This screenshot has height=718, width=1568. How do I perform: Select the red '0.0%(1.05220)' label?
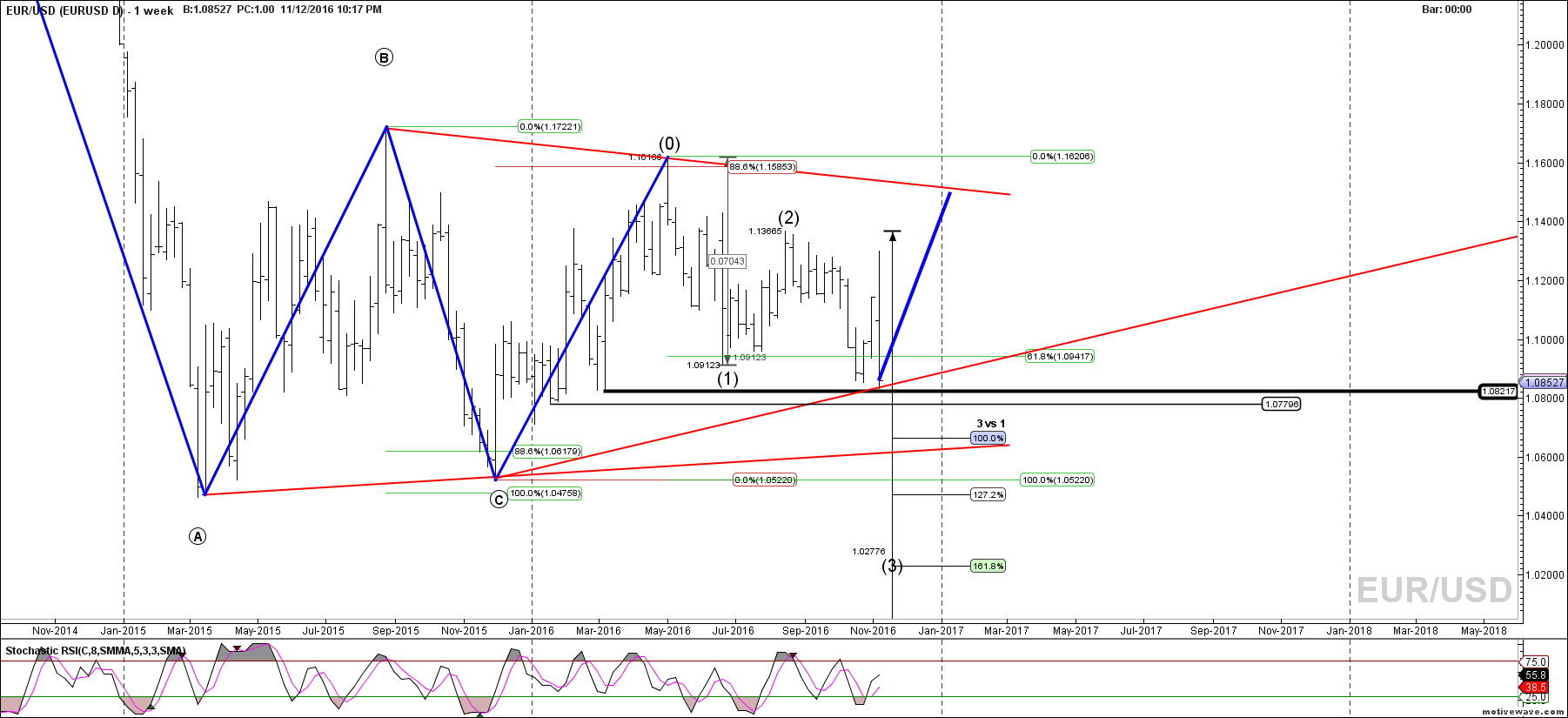[x=765, y=480]
